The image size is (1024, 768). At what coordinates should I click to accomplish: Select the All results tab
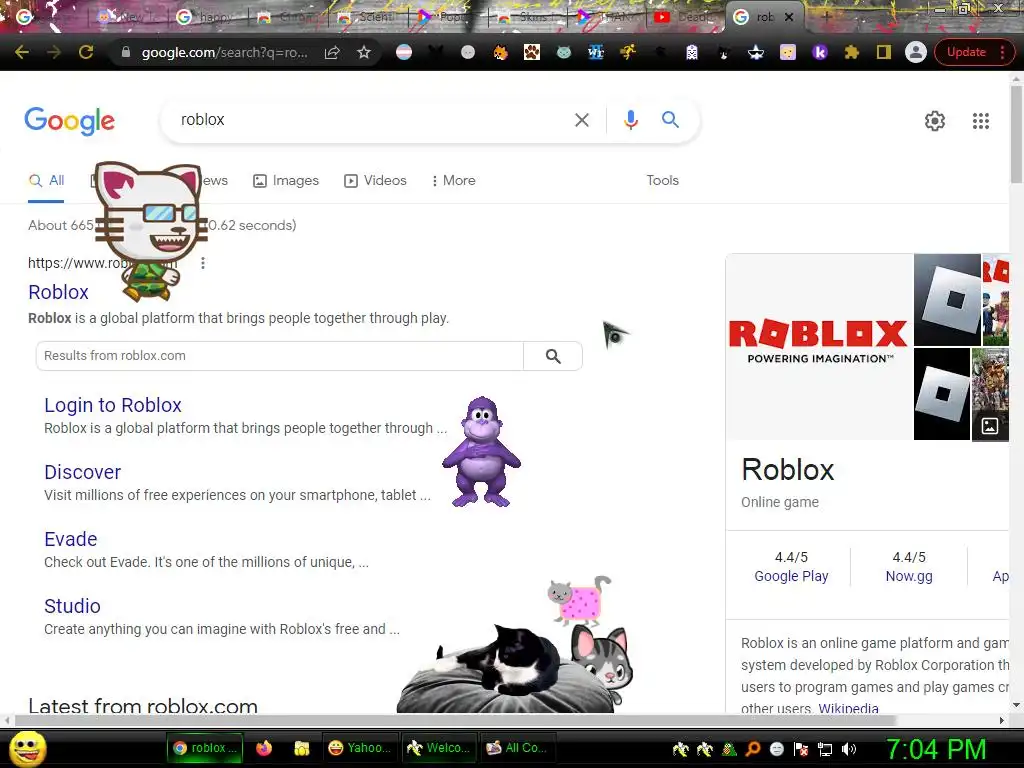click(46, 181)
